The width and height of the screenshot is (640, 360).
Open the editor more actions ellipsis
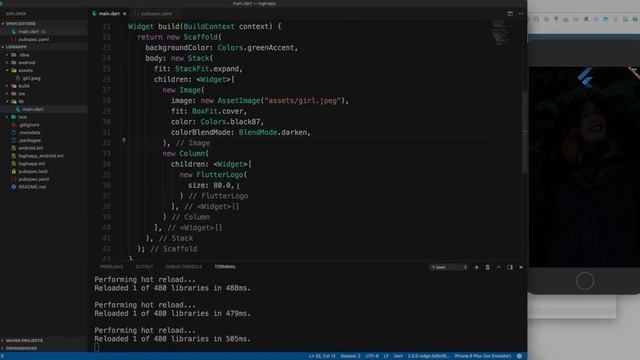coord(521,13)
